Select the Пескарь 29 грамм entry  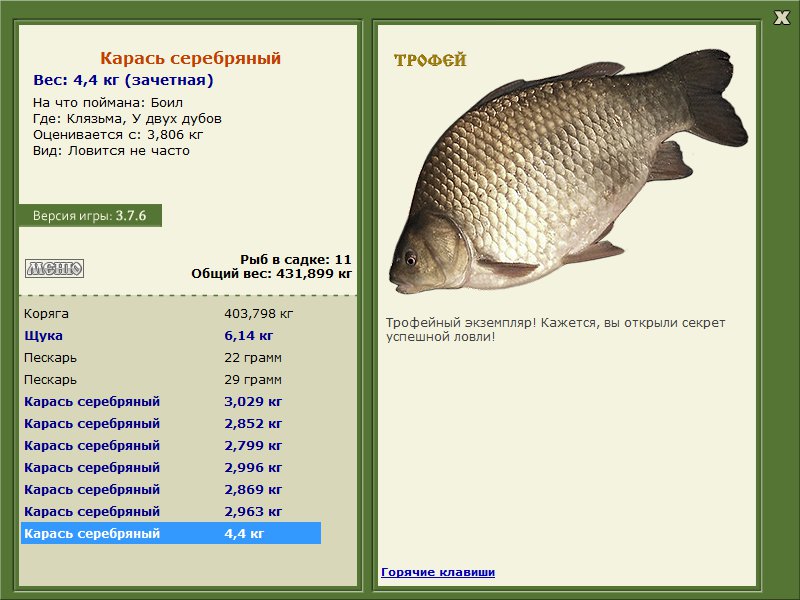pos(171,380)
